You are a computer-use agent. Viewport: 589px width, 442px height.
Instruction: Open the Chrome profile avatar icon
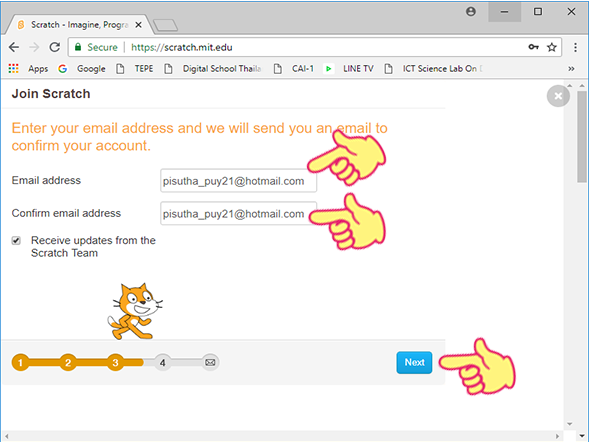pyautogui.click(x=471, y=12)
